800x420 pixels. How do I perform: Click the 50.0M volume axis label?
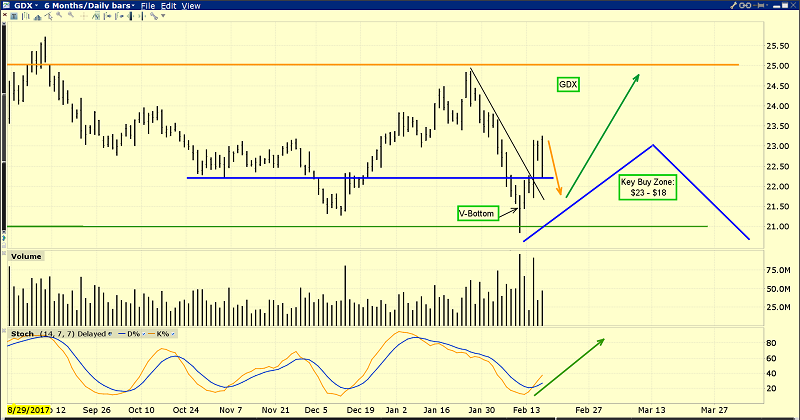coord(779,289)
